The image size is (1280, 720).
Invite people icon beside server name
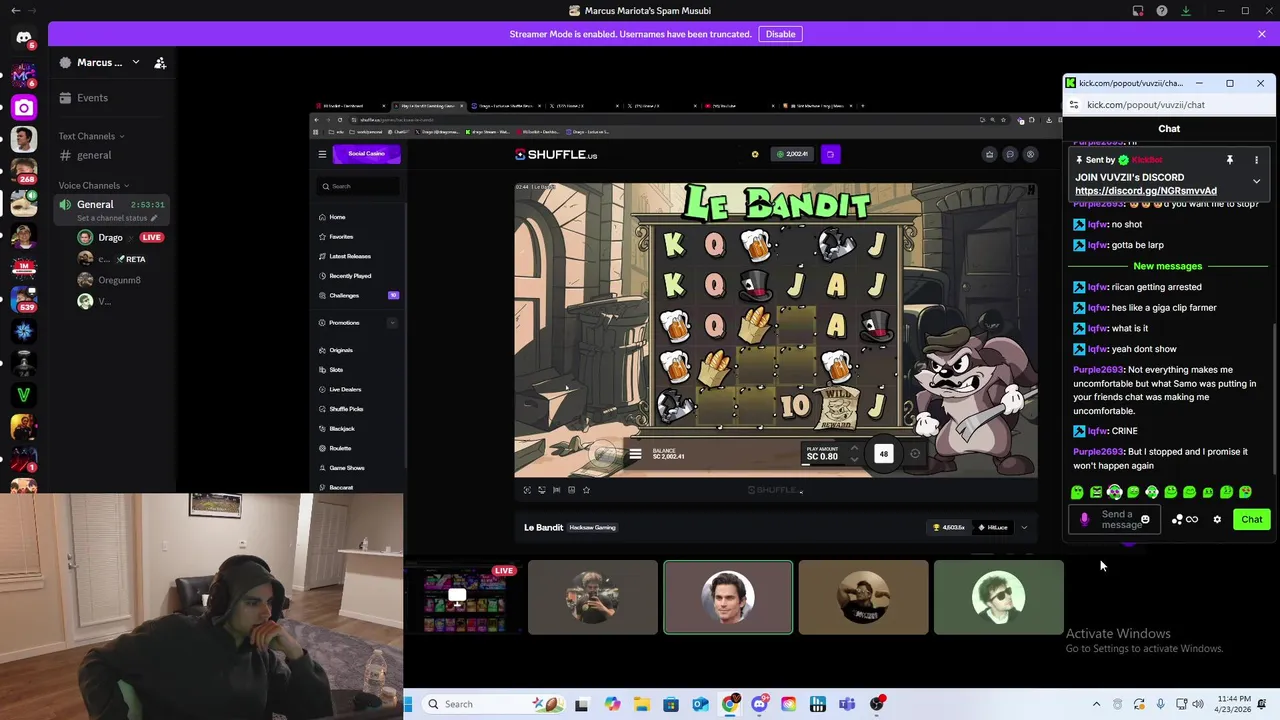(x=160, y=63)
